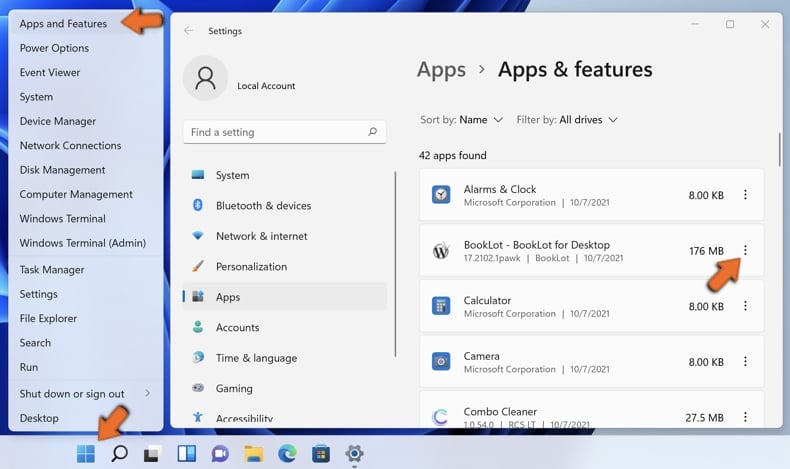Image resolution: width=790 pixels, height=469 pixels.
Task: Select Desktop at the menu bottom
Action: (x=86, y=418)
